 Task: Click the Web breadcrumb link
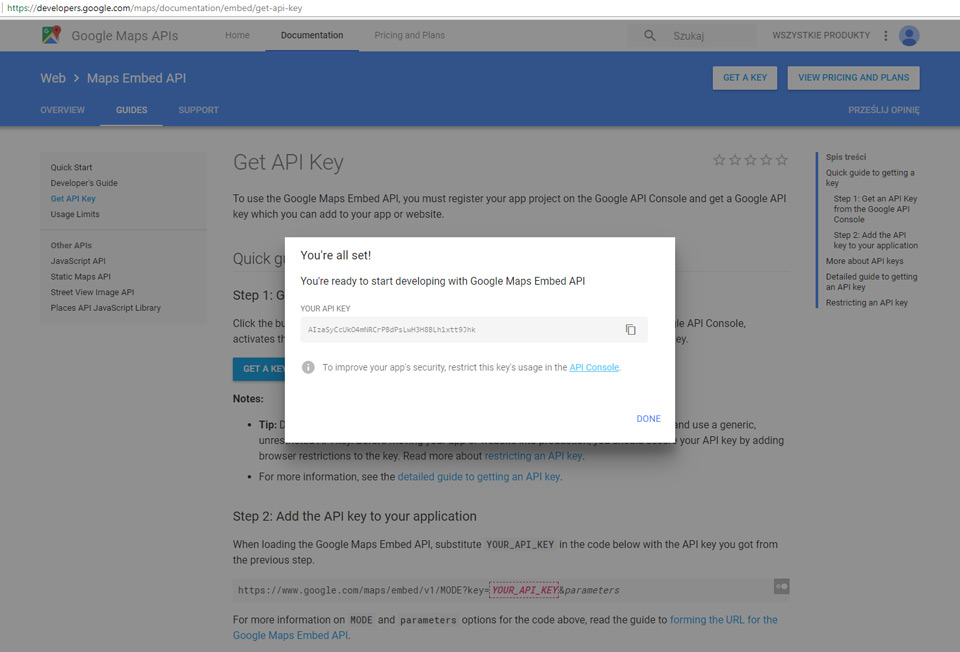click(x=53, y=78)
